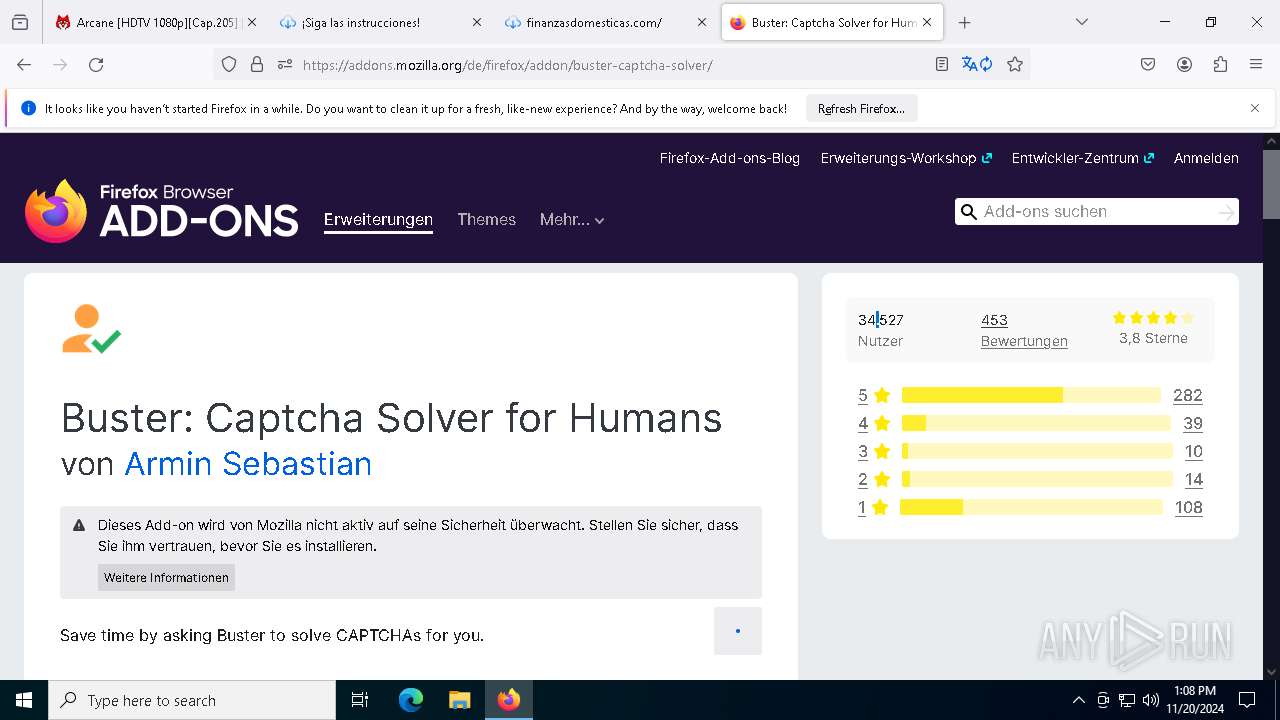
Task: Open Task View on the taskbar
Action: [360, 700]
